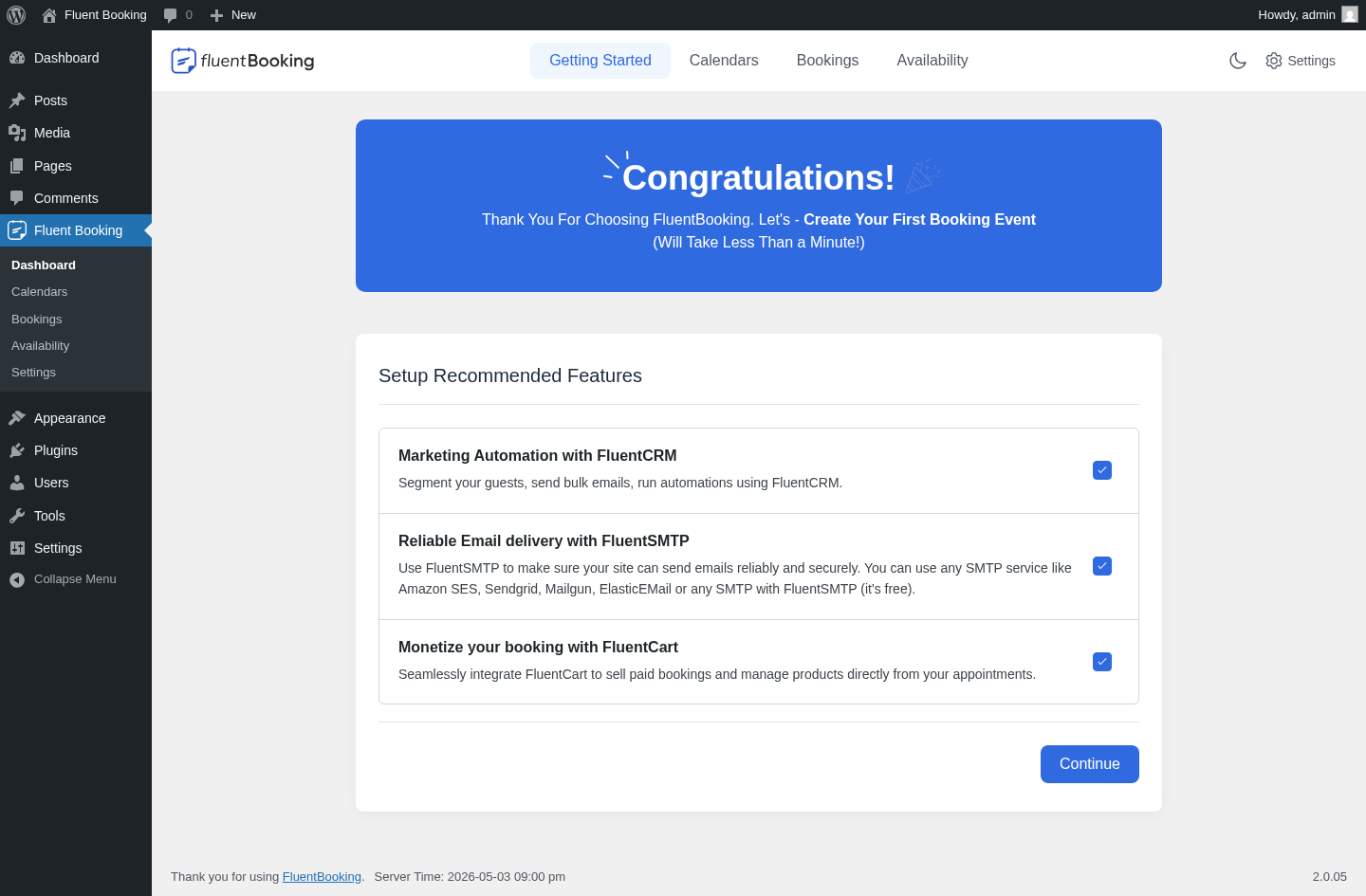Open the Plugins menu label
The width and height of the screenshot is (1366, 896).
pos(56,450)
